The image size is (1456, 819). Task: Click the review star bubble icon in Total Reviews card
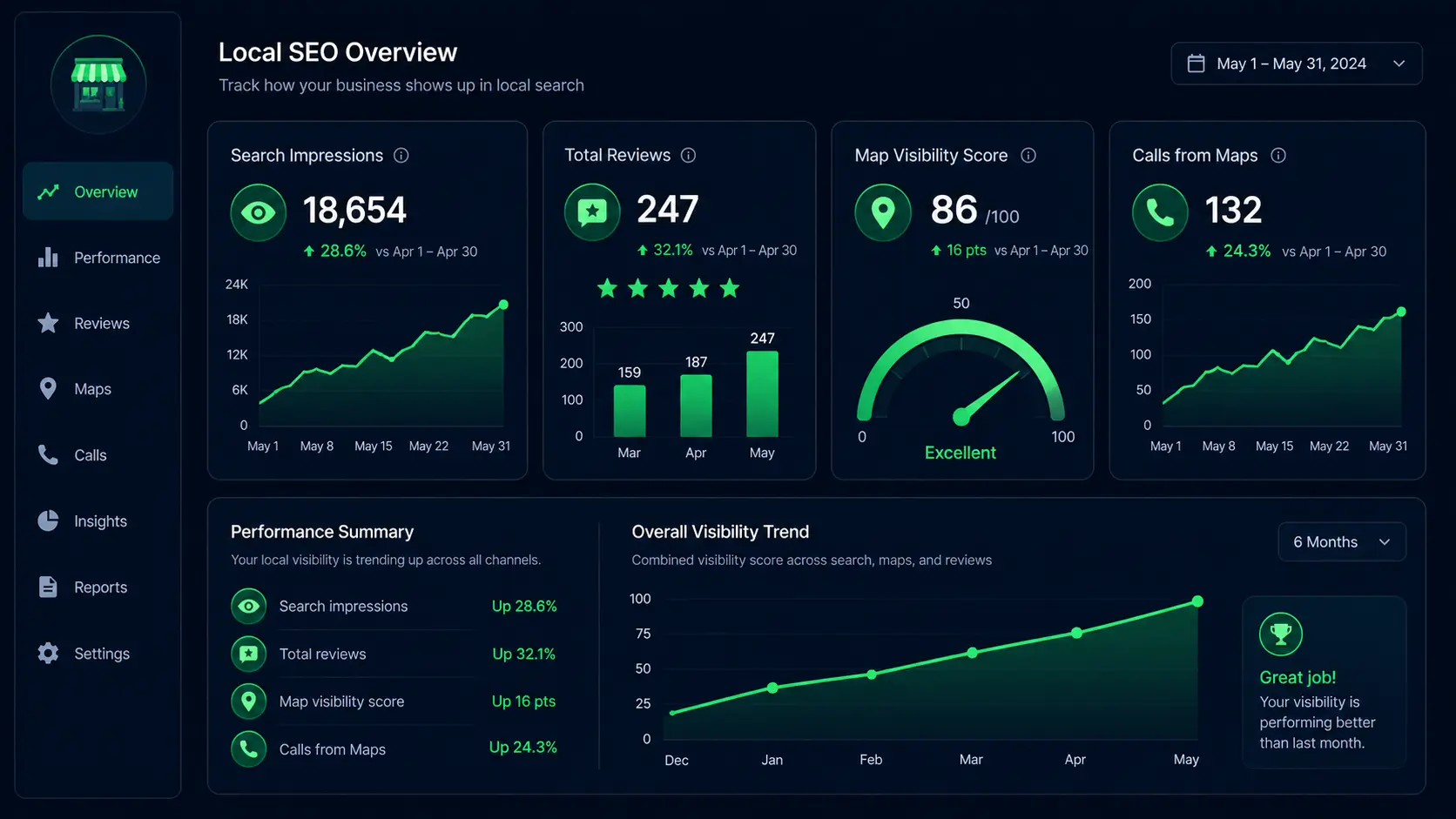(592, 211)
